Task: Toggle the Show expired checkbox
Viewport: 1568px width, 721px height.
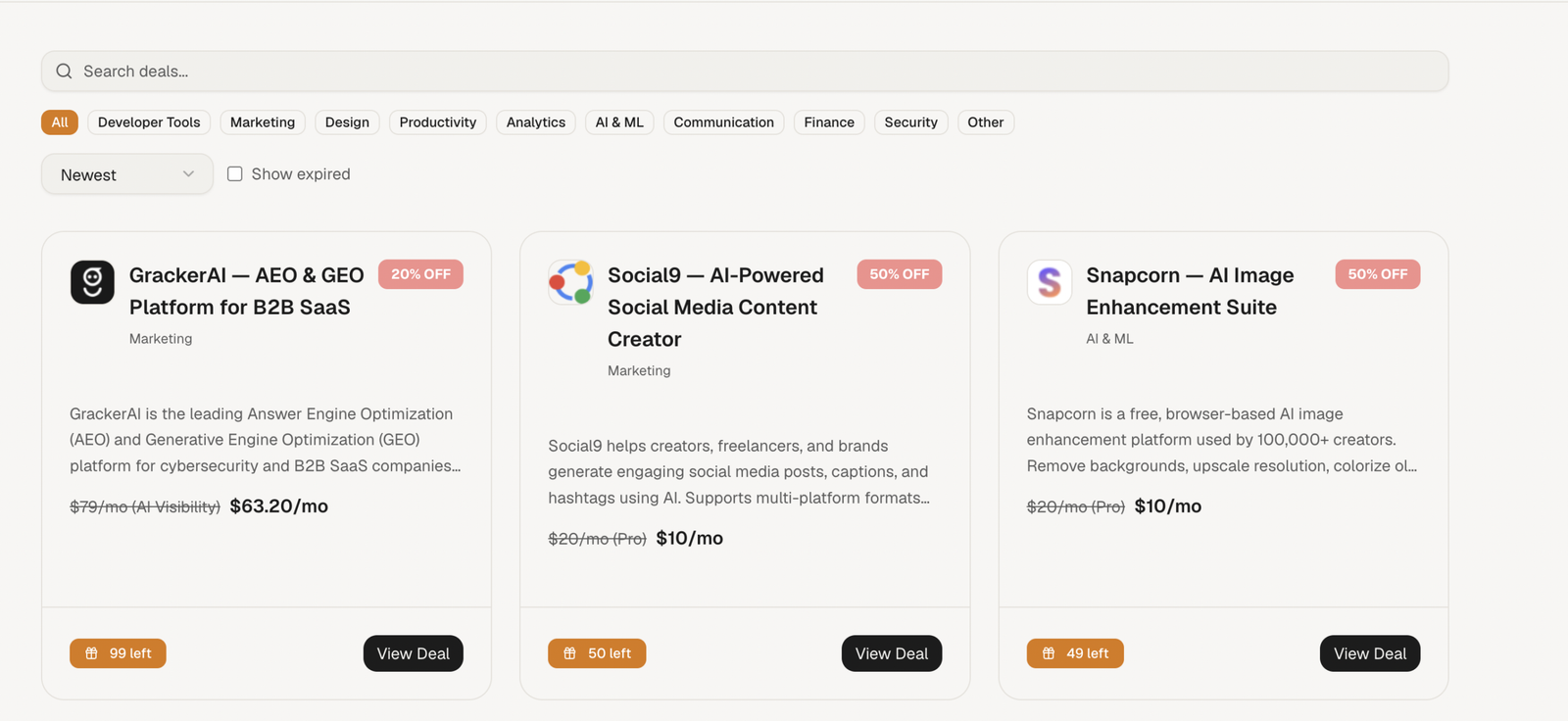Action: coord(235,173)
